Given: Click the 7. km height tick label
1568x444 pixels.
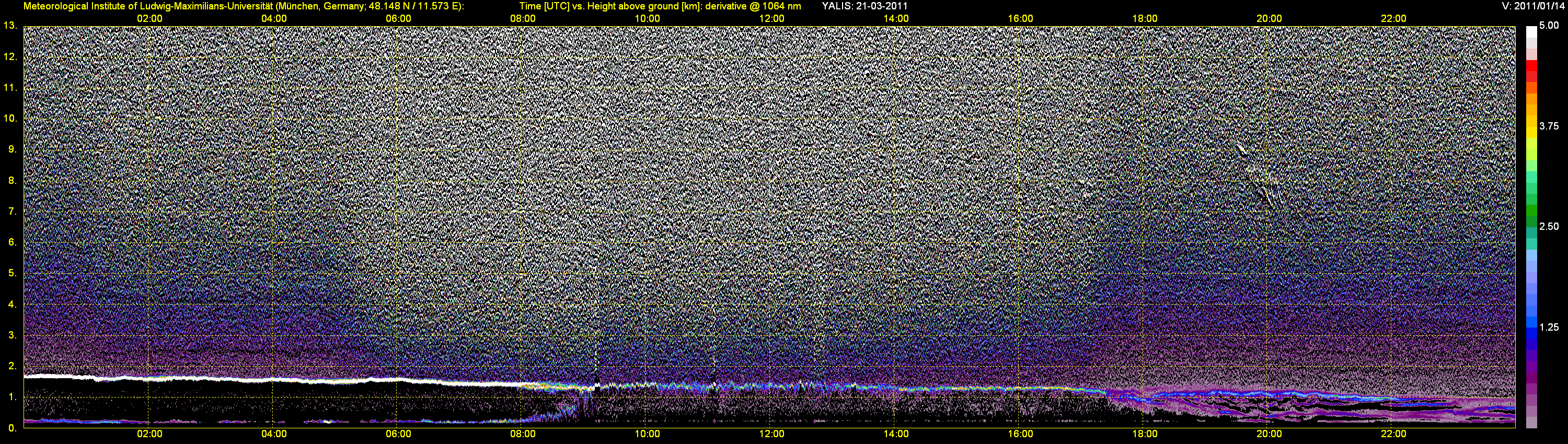Looking at the screenshot, I should point(13,211).
